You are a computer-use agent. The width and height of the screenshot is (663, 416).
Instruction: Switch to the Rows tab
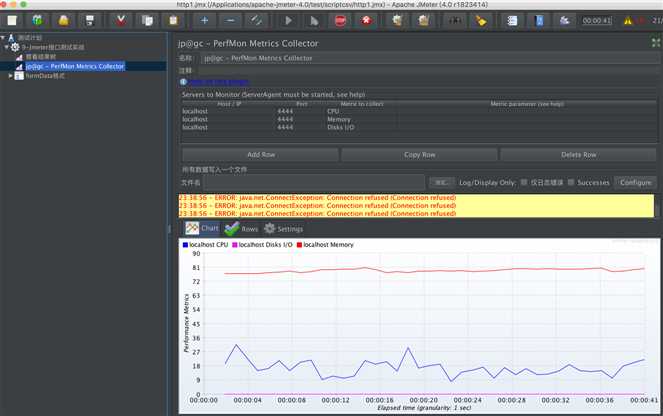[x=241, y=229]
